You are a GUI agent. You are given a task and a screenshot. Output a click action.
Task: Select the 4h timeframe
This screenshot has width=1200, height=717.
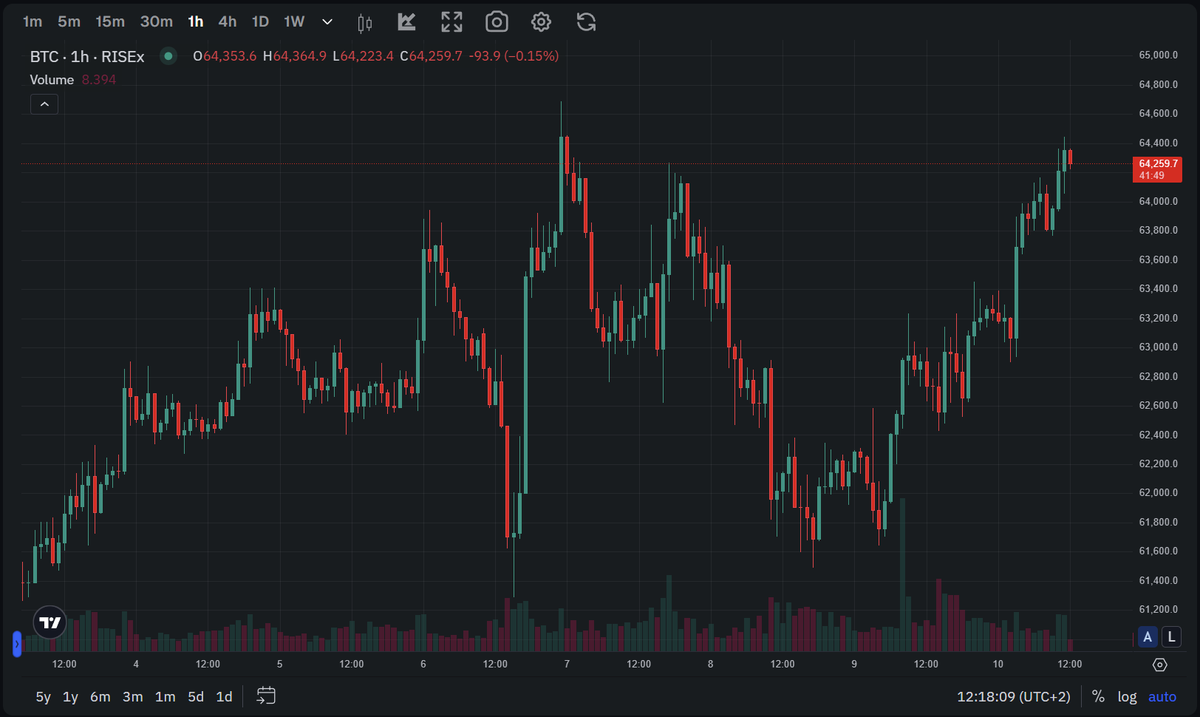228,21
